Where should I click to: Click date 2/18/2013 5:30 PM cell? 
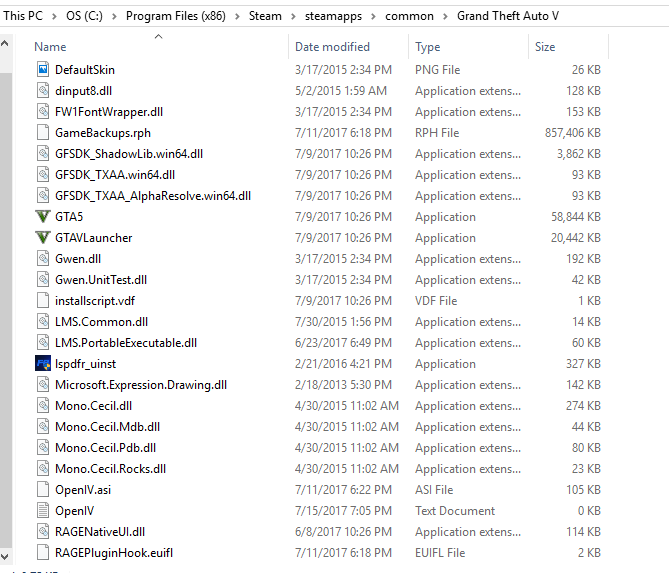click(343, 385)
